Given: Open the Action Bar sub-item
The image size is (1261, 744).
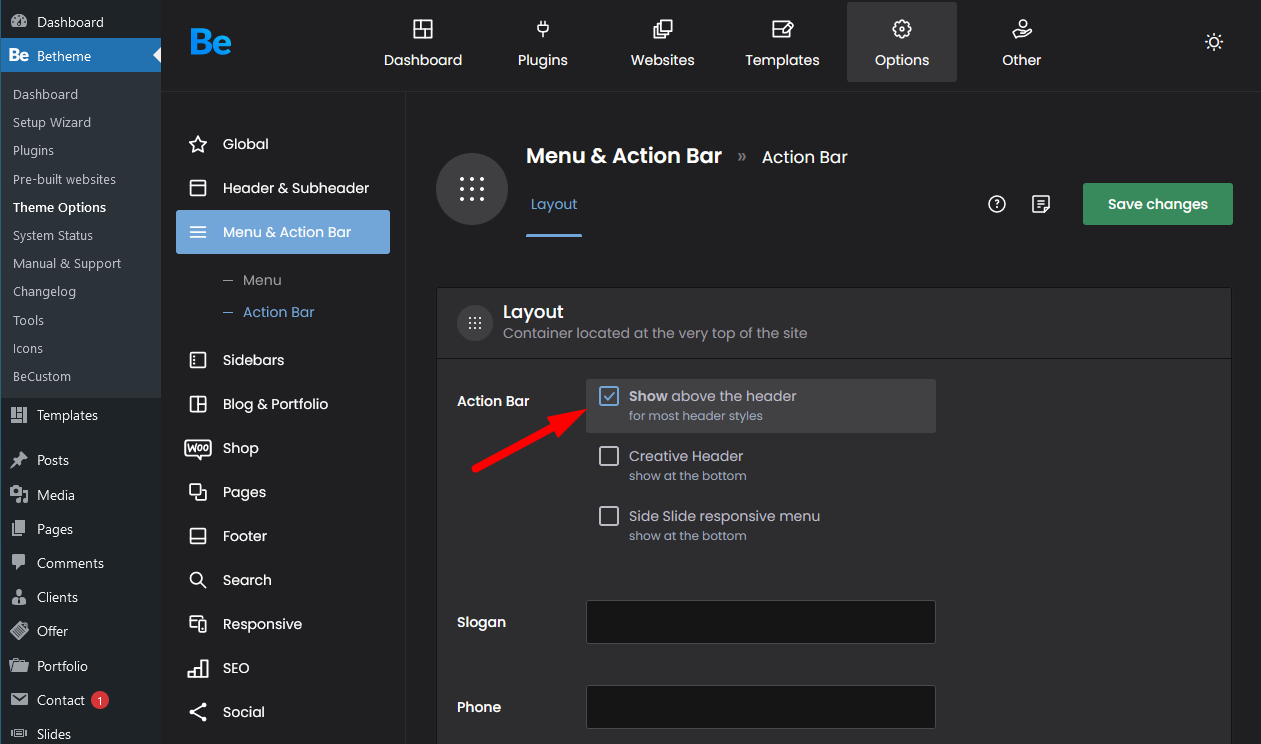Looking at the screenshot, I should [279, 312].
